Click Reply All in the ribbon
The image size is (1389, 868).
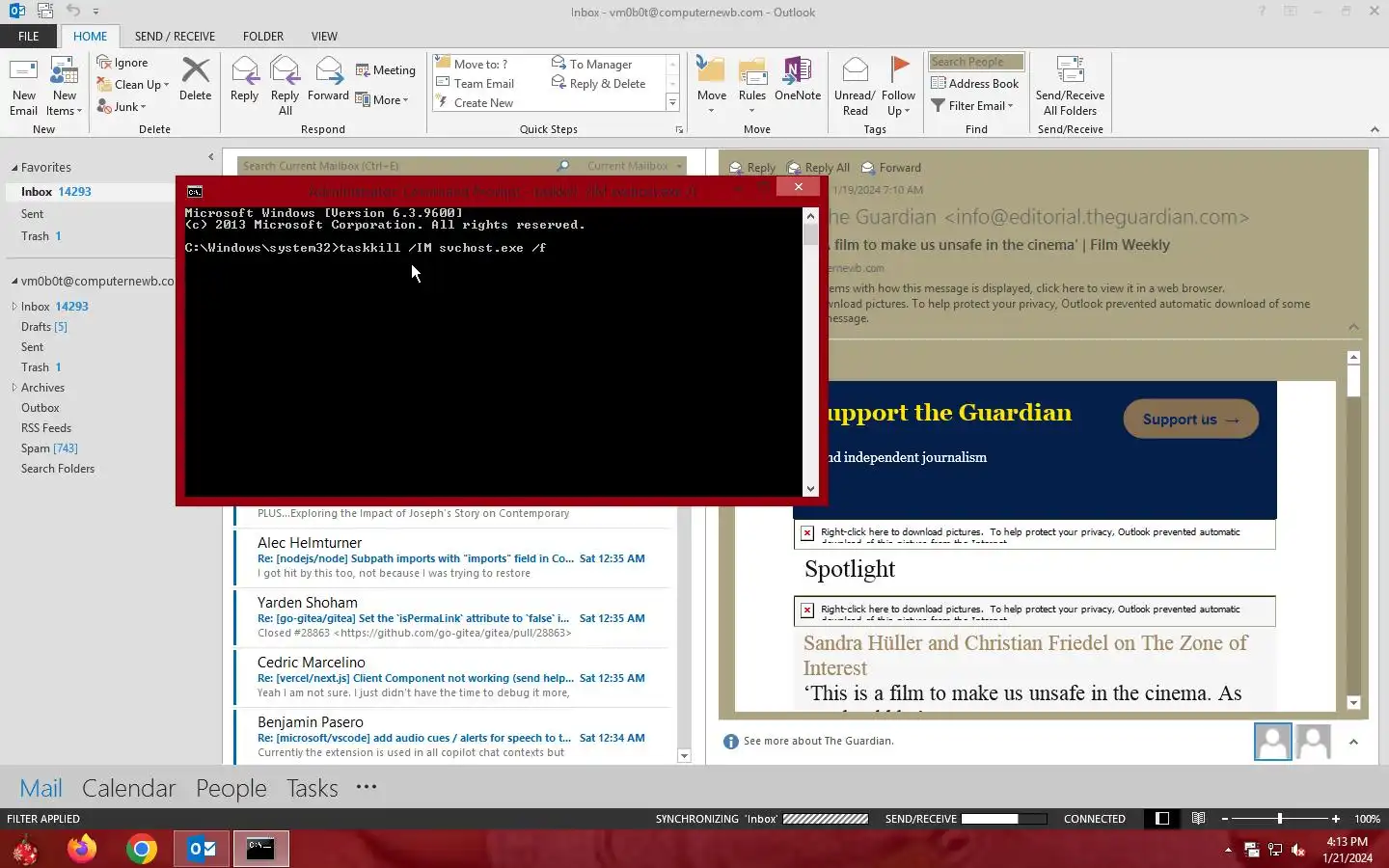click(x=285, y=87)
